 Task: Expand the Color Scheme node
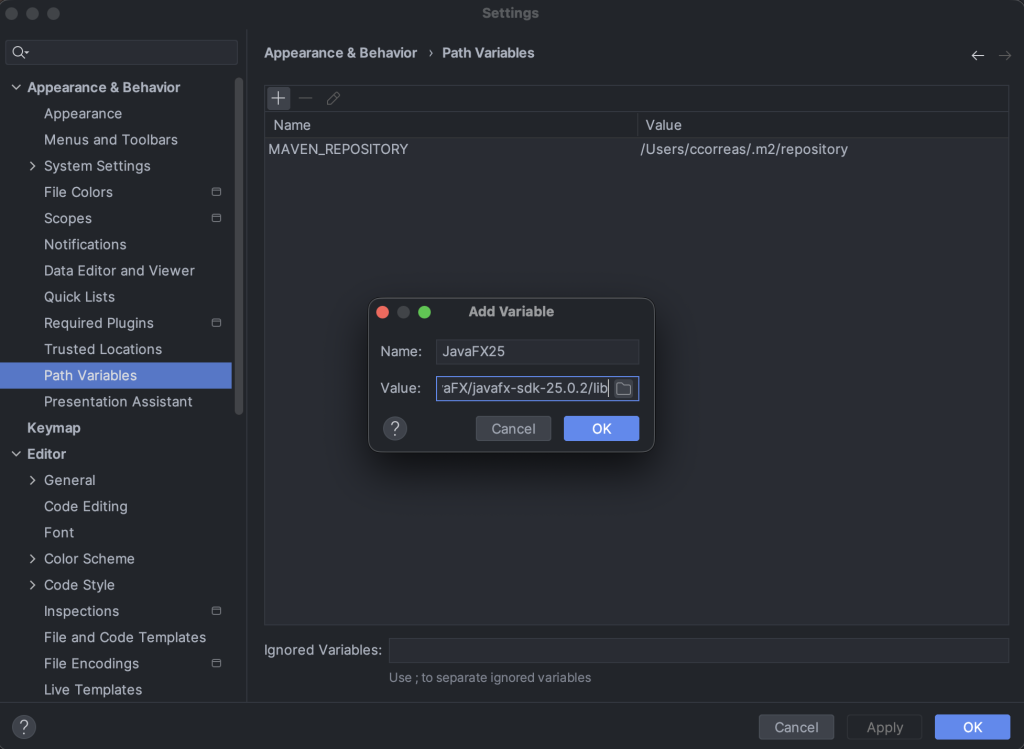[x=33, y=558]
